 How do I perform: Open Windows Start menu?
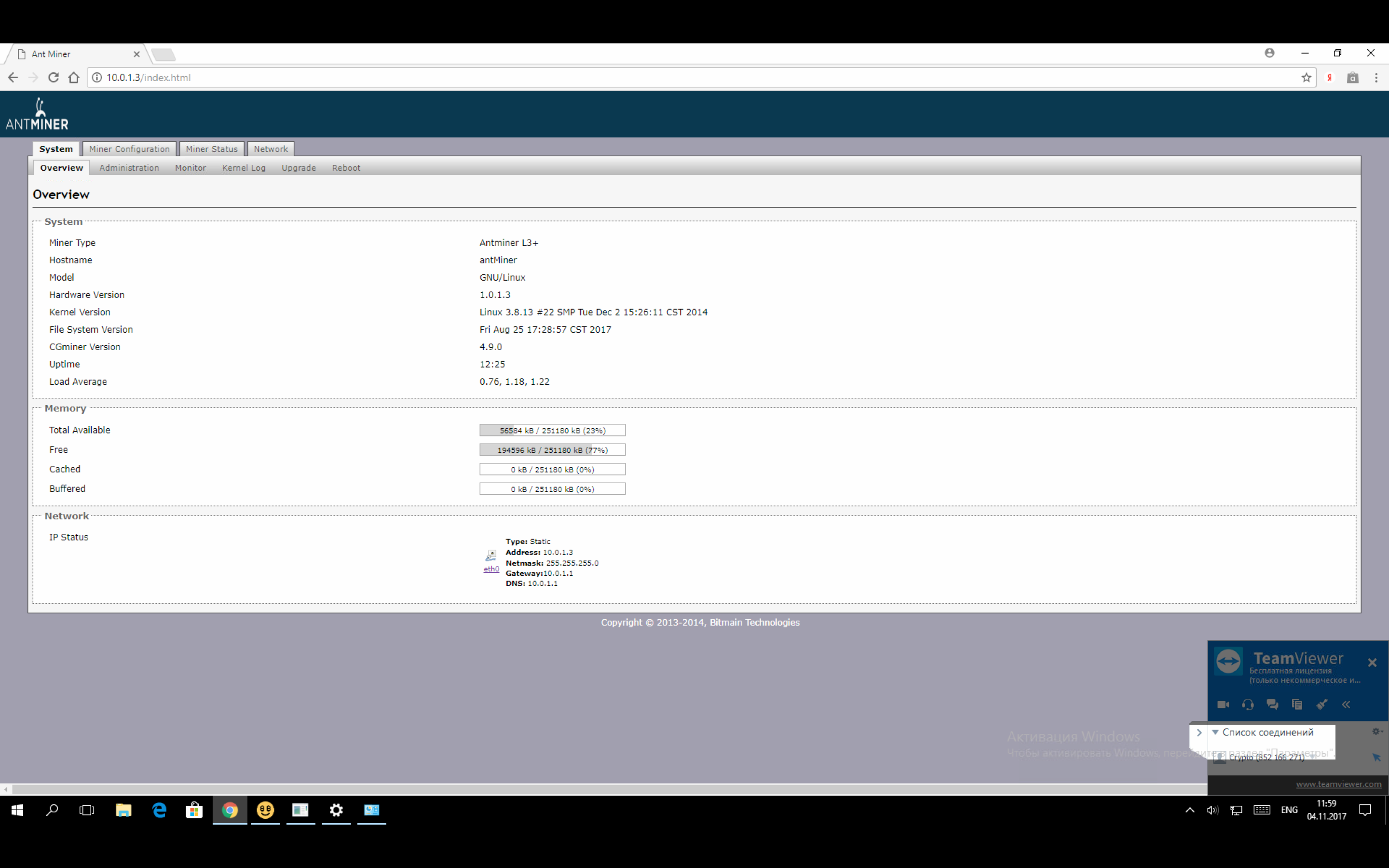pyautogui.click(x=17, y=810)
